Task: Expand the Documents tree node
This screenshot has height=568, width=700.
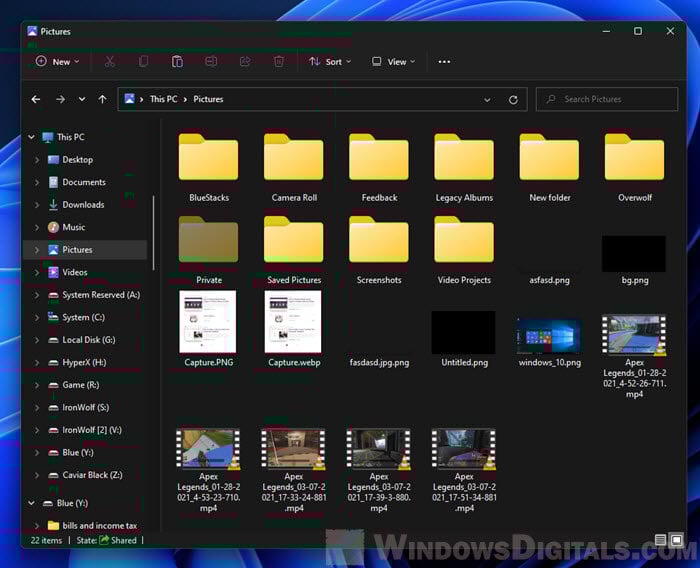Action: 37,182
